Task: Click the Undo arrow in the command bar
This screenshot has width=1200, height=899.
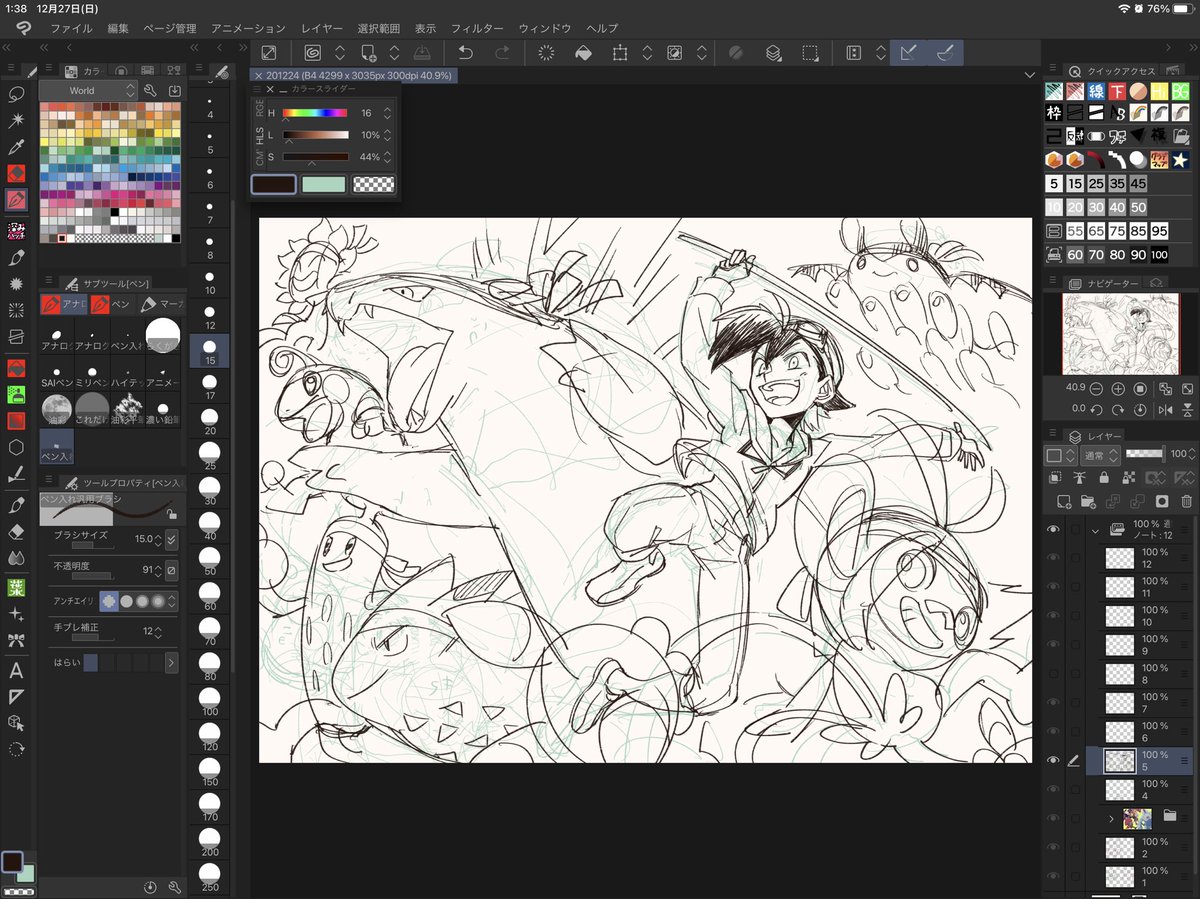Action: coord(465,53)
